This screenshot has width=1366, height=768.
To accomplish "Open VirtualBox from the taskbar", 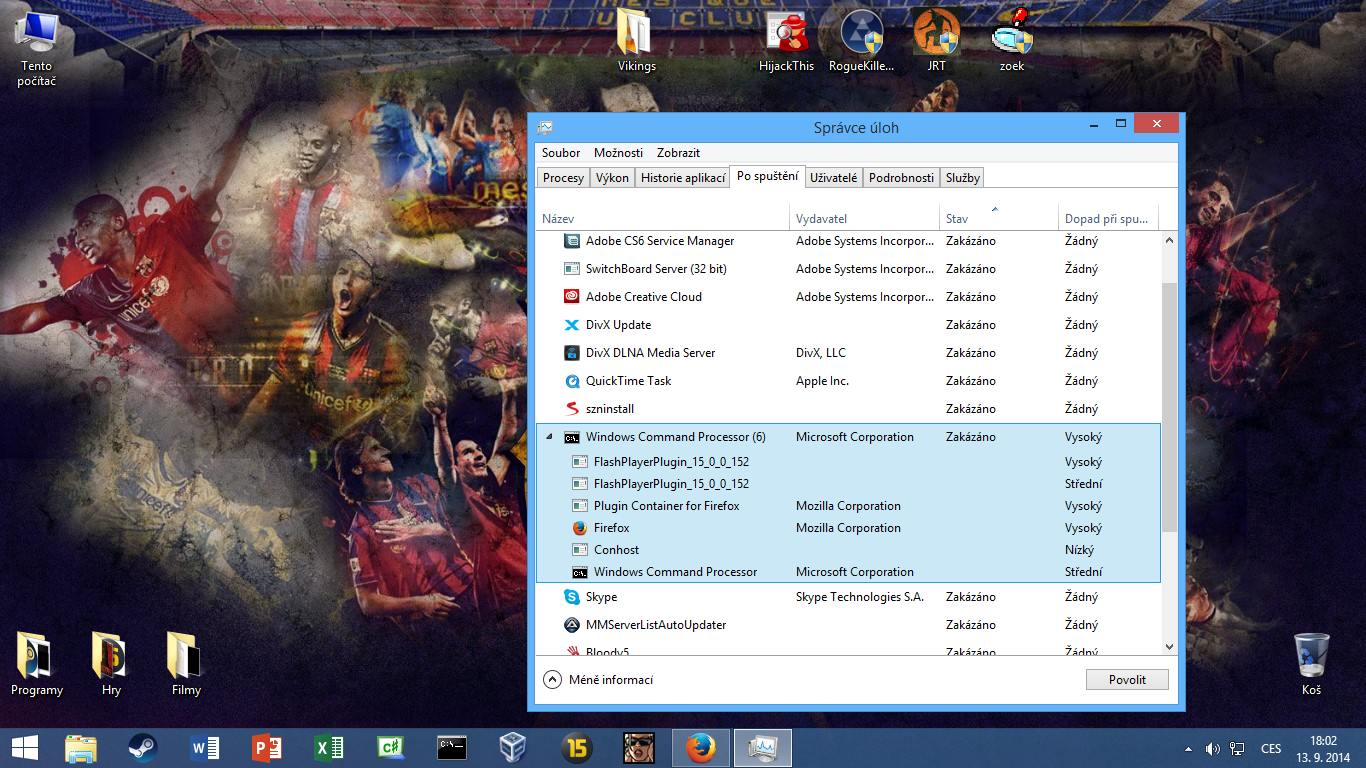I will 513,747.
